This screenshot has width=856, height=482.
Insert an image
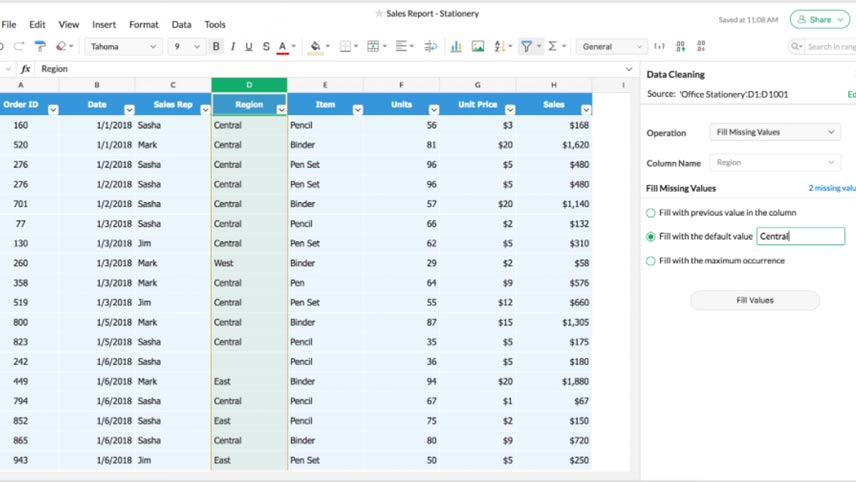[478, 46]
